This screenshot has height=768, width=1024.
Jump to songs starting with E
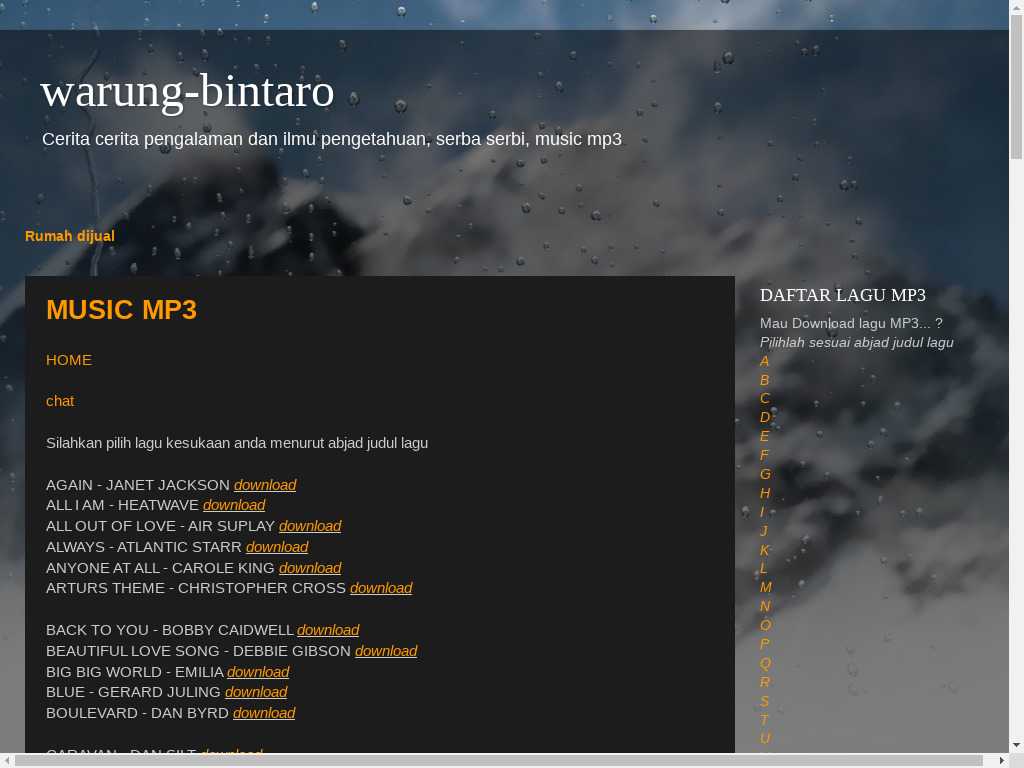(x=765, y=436)
